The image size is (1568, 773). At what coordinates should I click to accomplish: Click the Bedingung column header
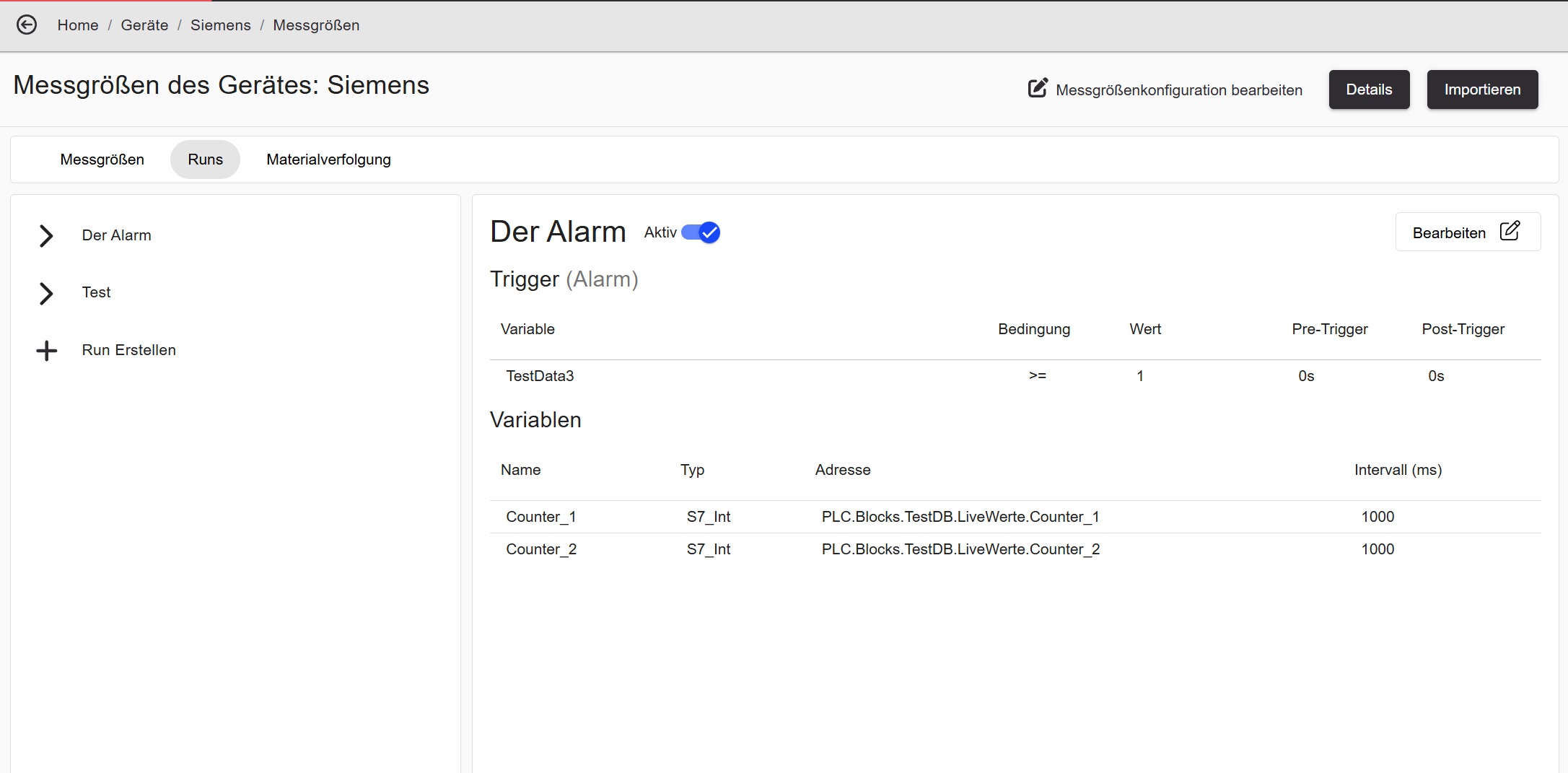click(x=1034, y=329)
